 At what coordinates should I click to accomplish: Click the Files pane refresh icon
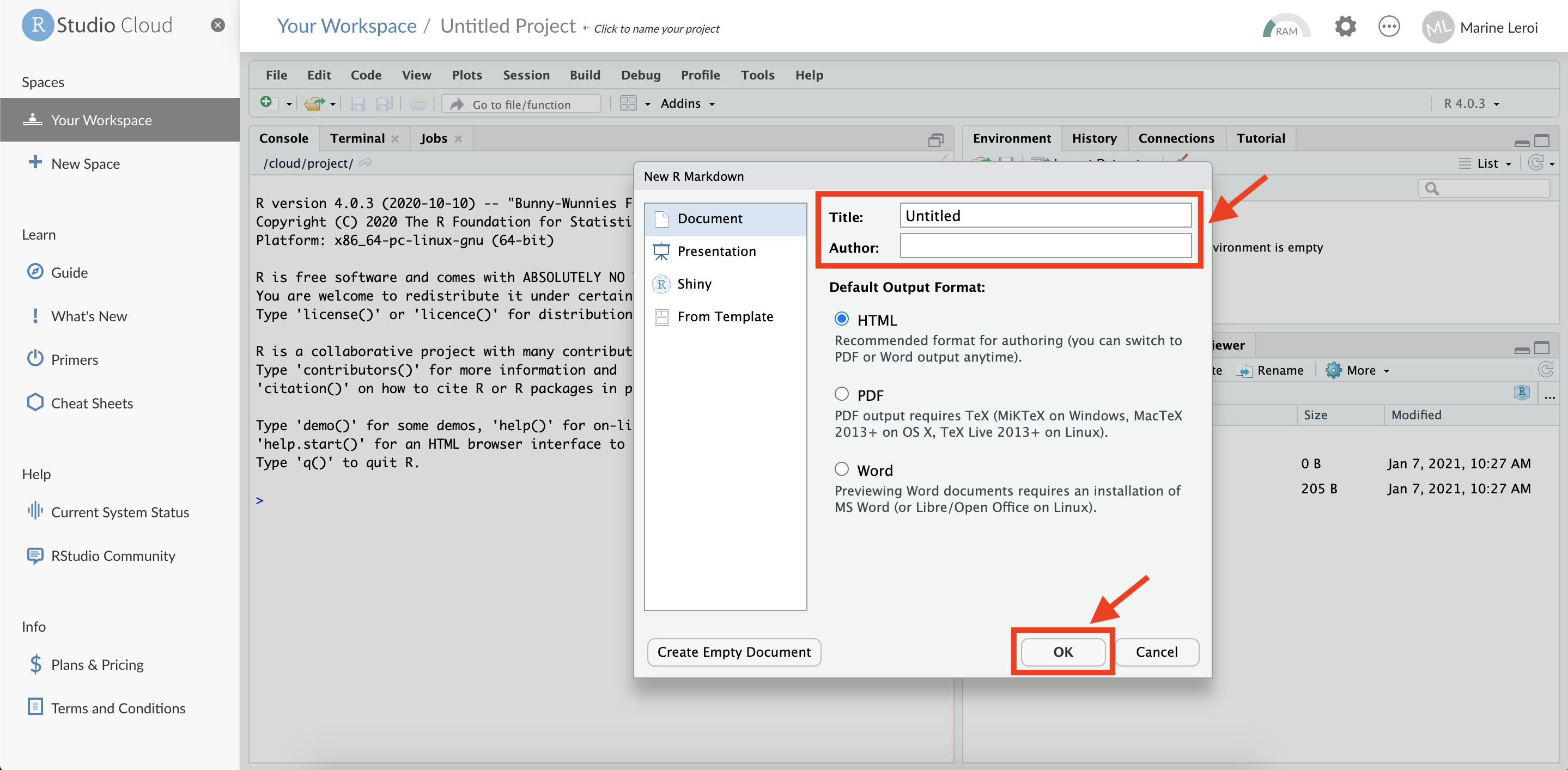tap(1545, 369)
